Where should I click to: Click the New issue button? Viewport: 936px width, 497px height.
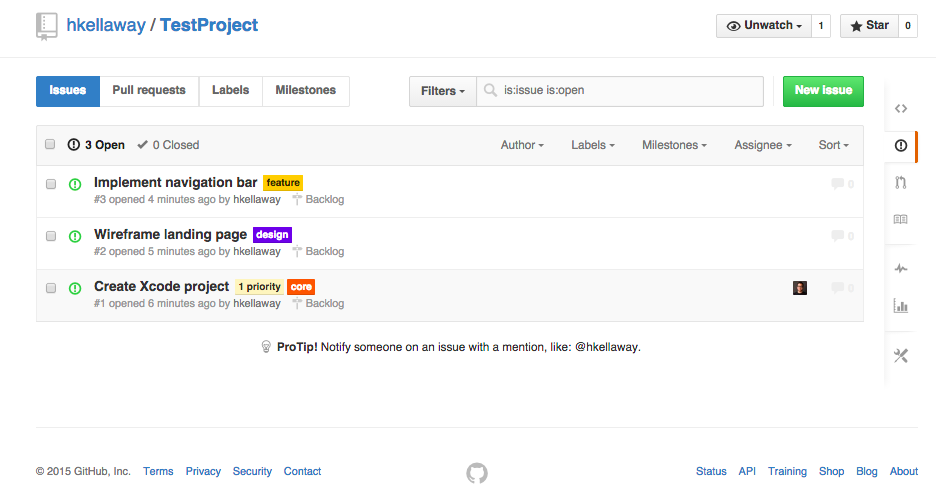point(823,91)
